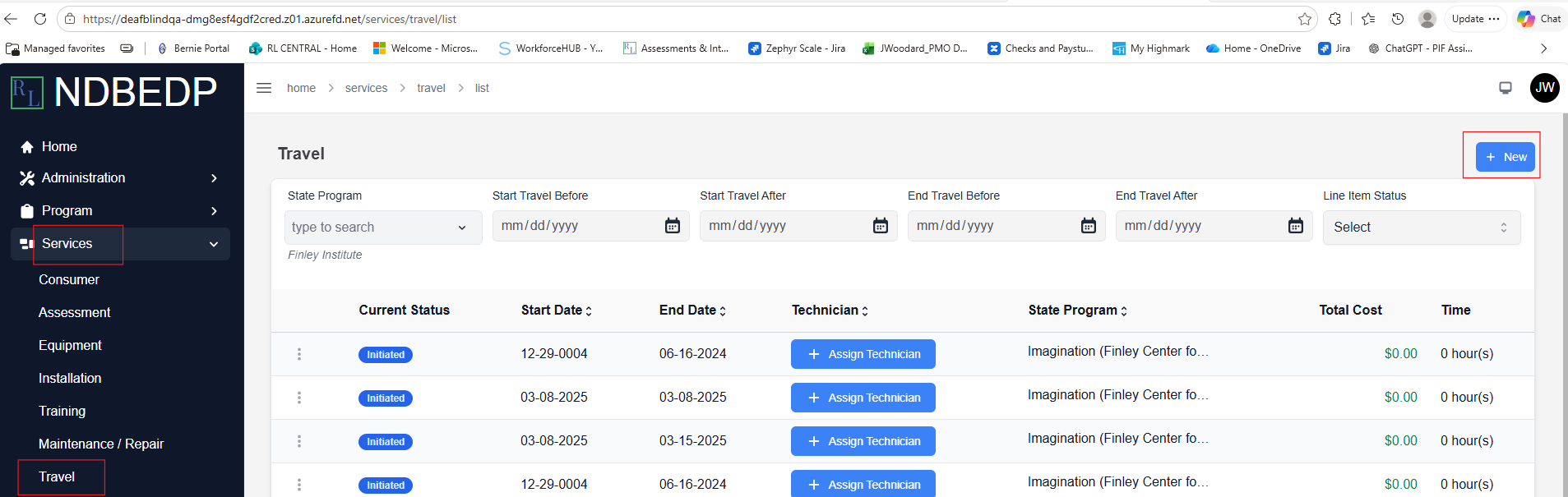
Task: Open the Line Item Status select
Action: tap(1422, 228)
